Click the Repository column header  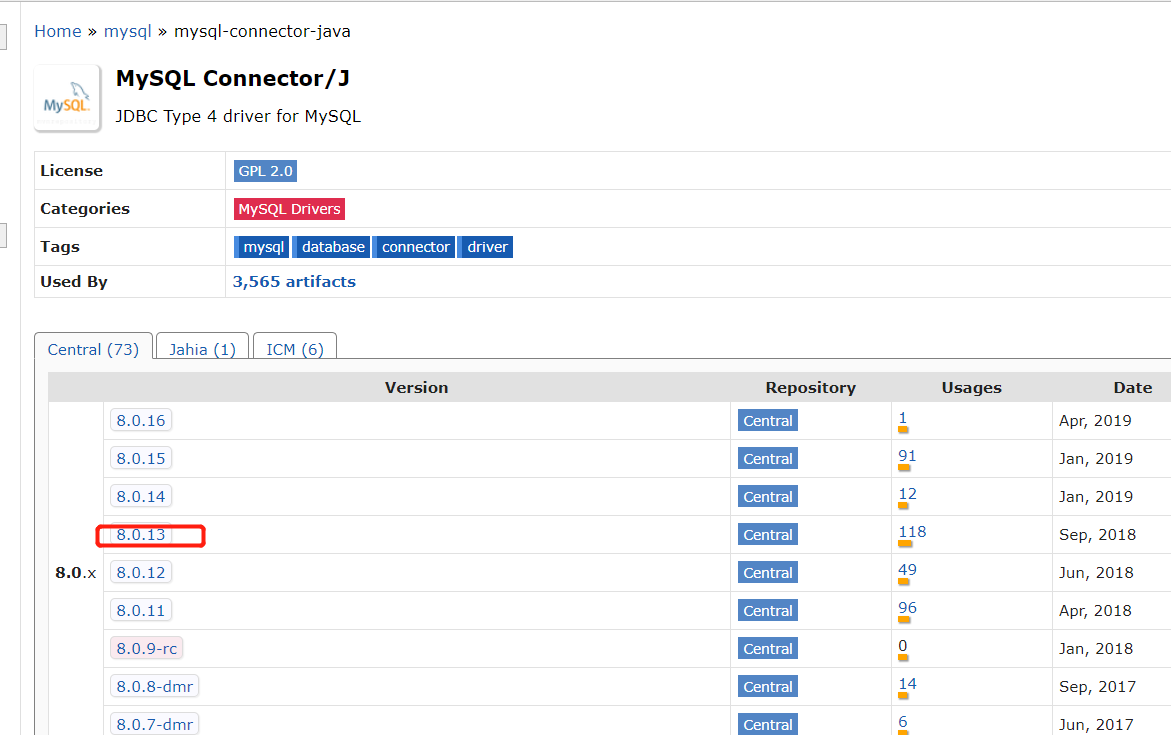click(810, 388)
